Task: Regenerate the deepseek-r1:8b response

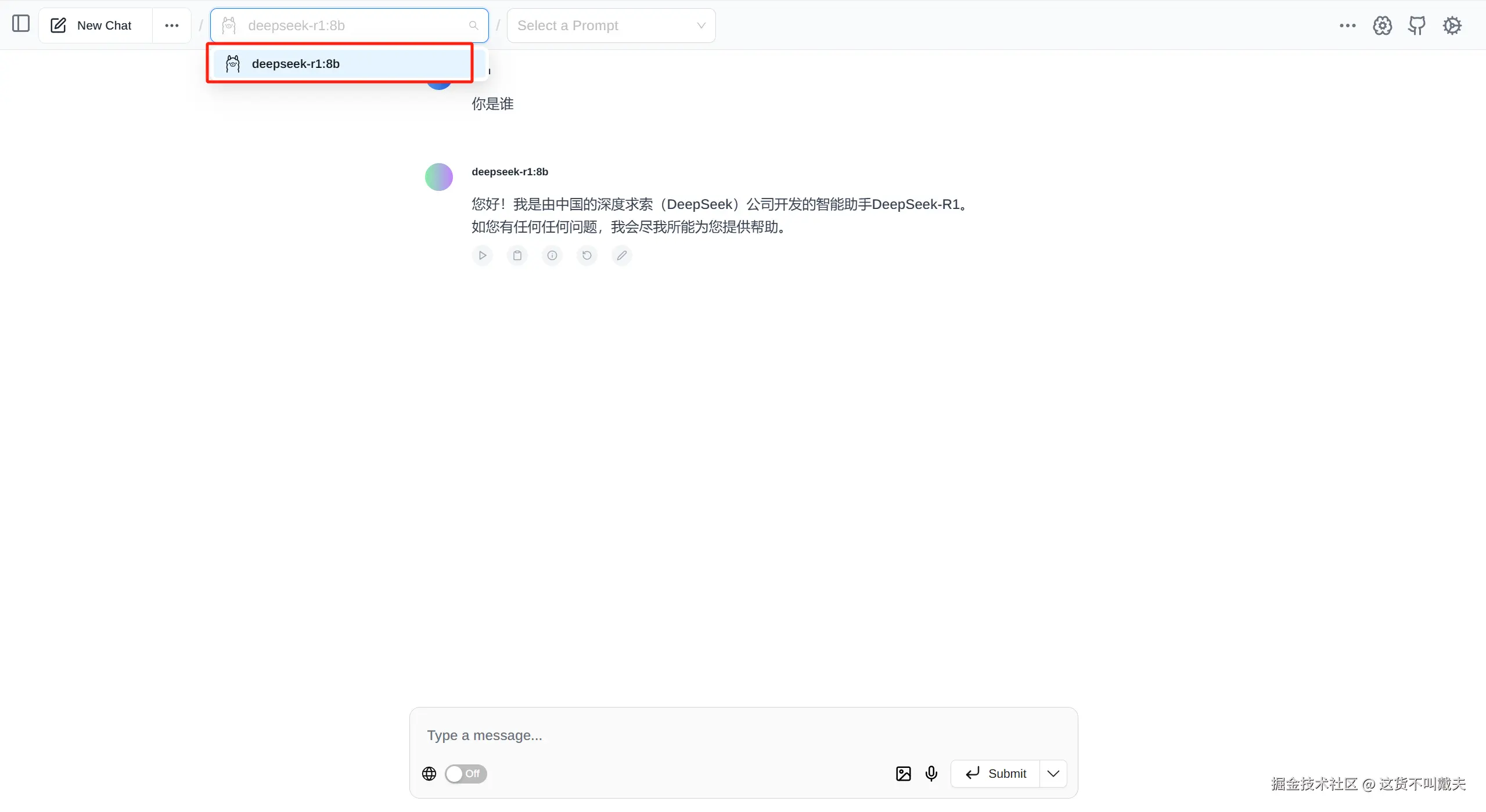Action: 587,255
